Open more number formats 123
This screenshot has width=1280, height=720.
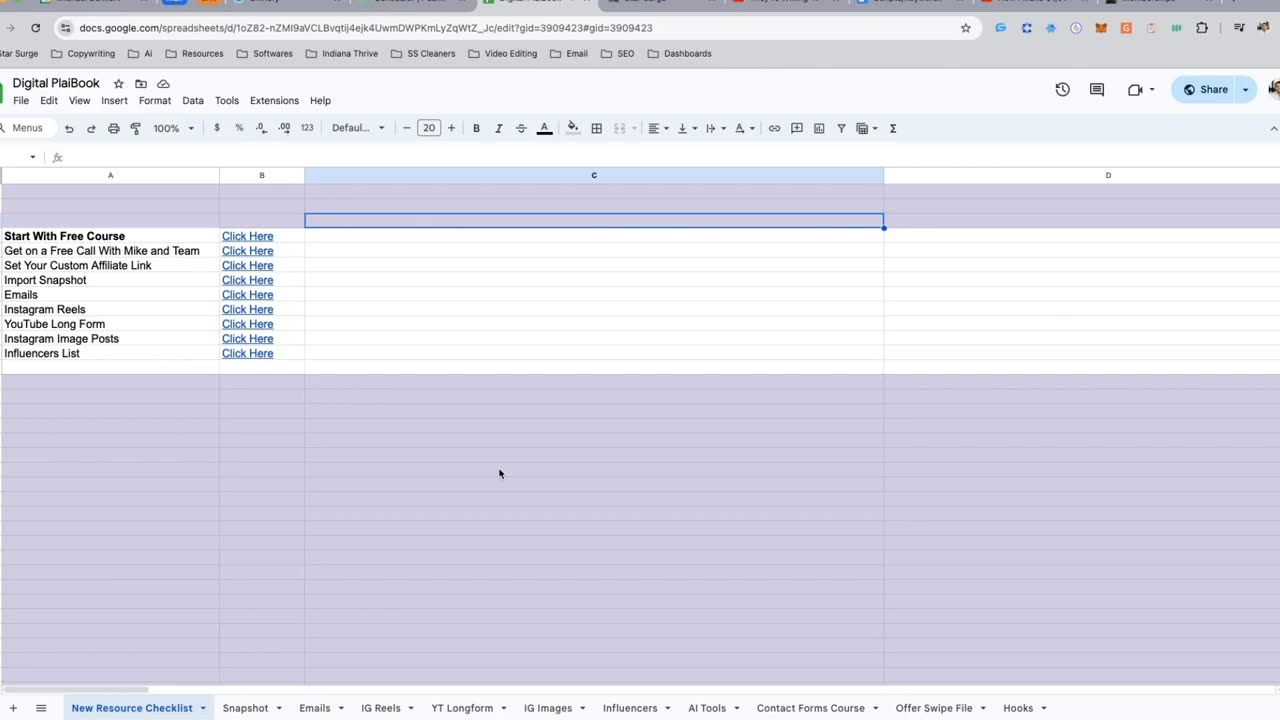click(x=307, y=128)
